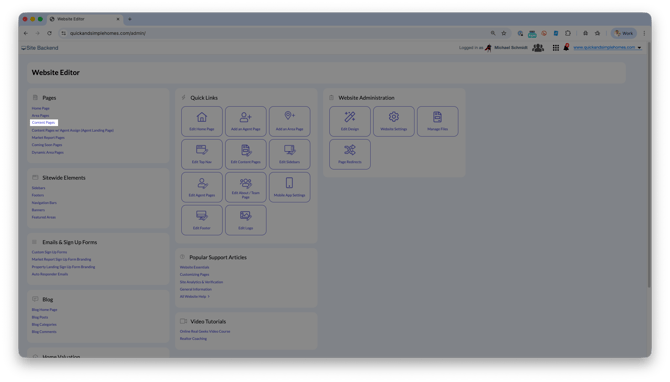Click the General Information support article

click(x=196, y=289)
